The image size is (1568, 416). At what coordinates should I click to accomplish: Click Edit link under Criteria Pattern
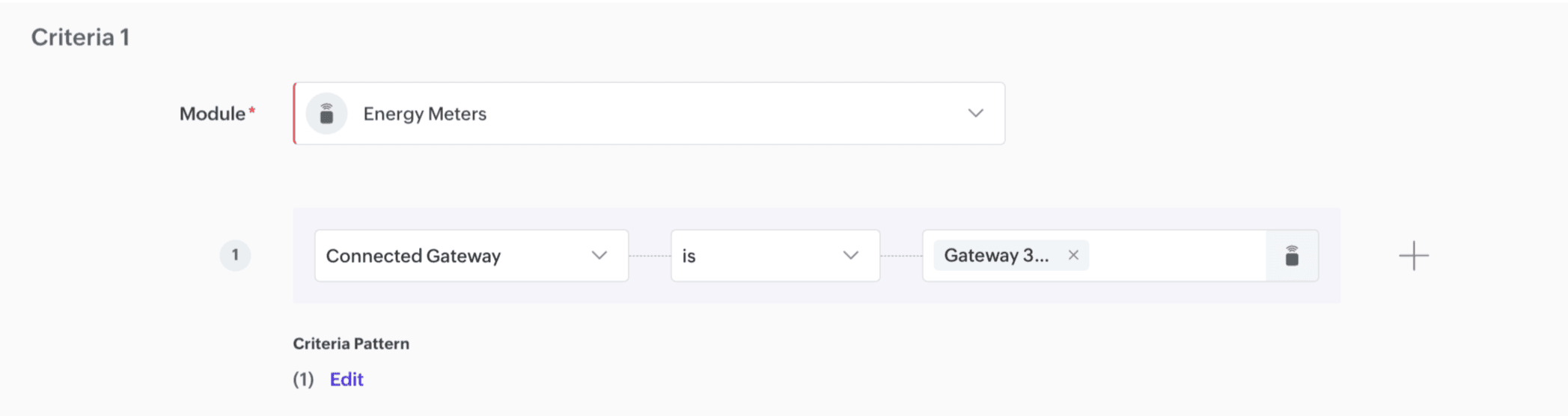[x=347, y=379]
